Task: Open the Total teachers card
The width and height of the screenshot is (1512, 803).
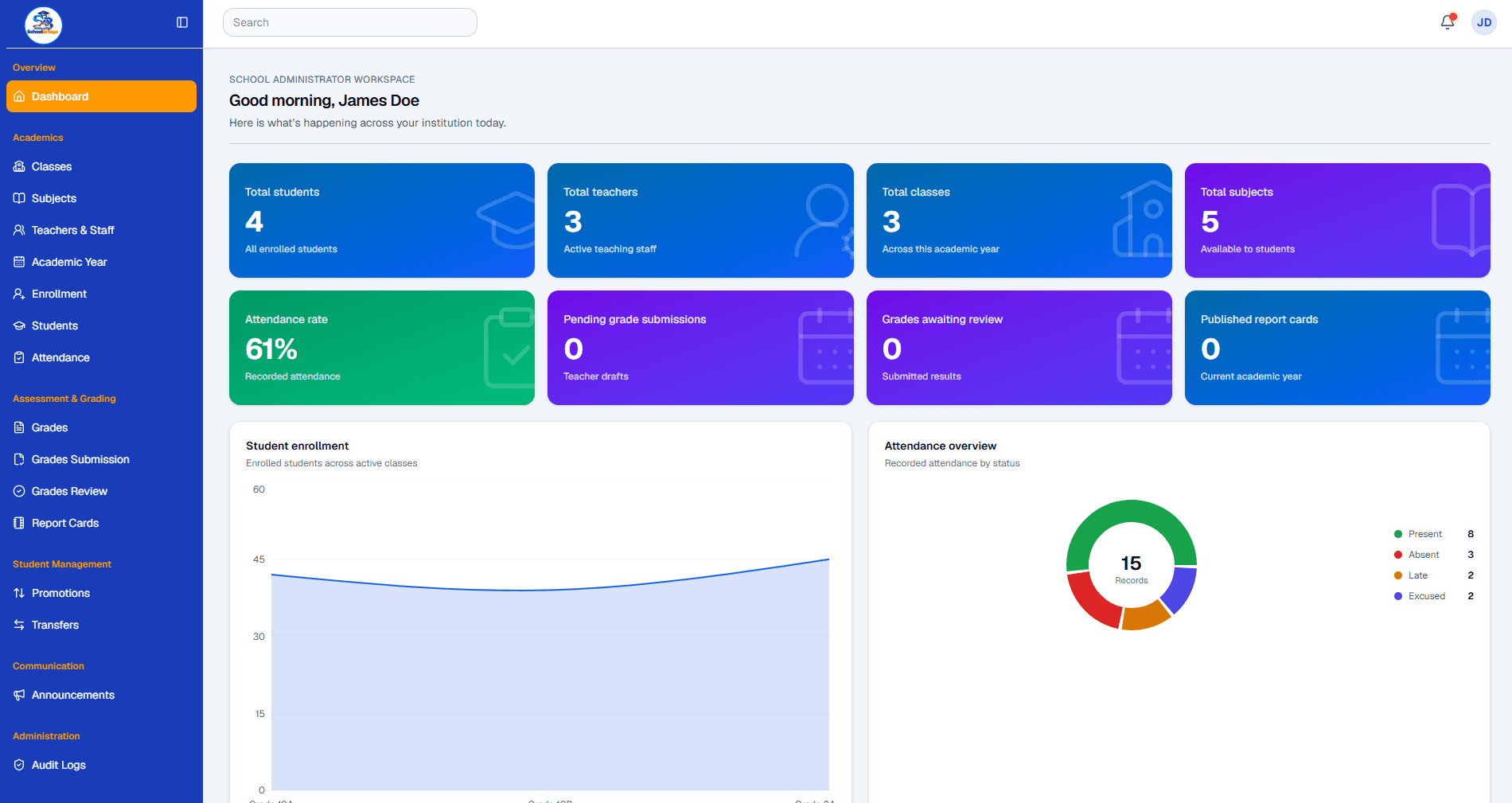Action: tap(700, 220)
